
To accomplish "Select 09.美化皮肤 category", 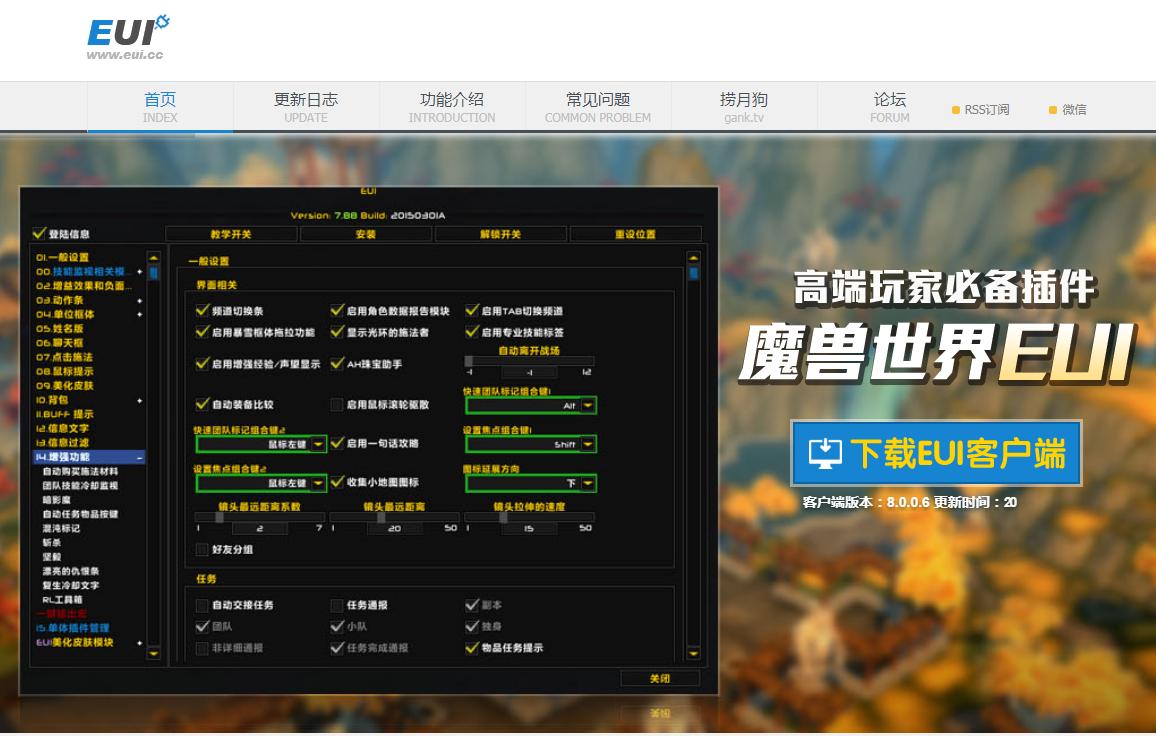I will [64, 386].
